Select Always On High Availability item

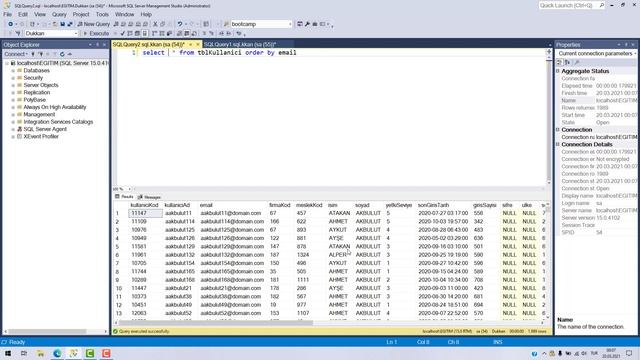pyautogui.click(x=55, y=107)
